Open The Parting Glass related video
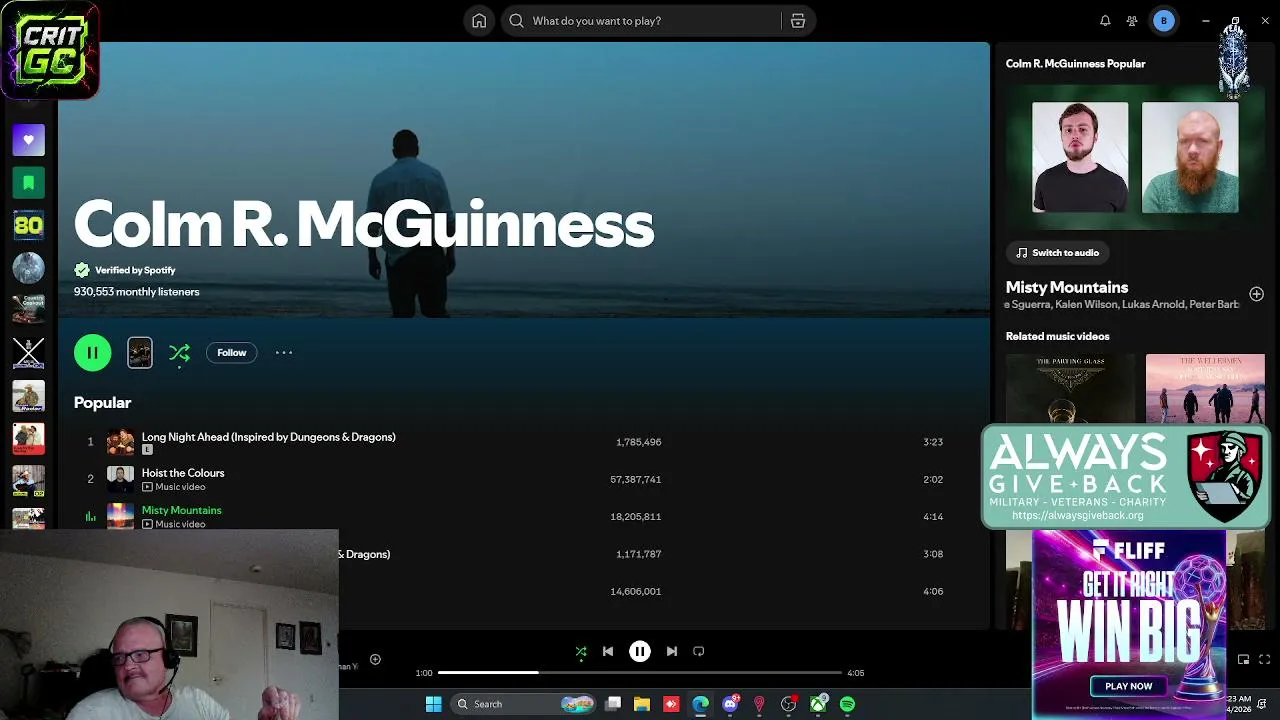 (1071, 389)
